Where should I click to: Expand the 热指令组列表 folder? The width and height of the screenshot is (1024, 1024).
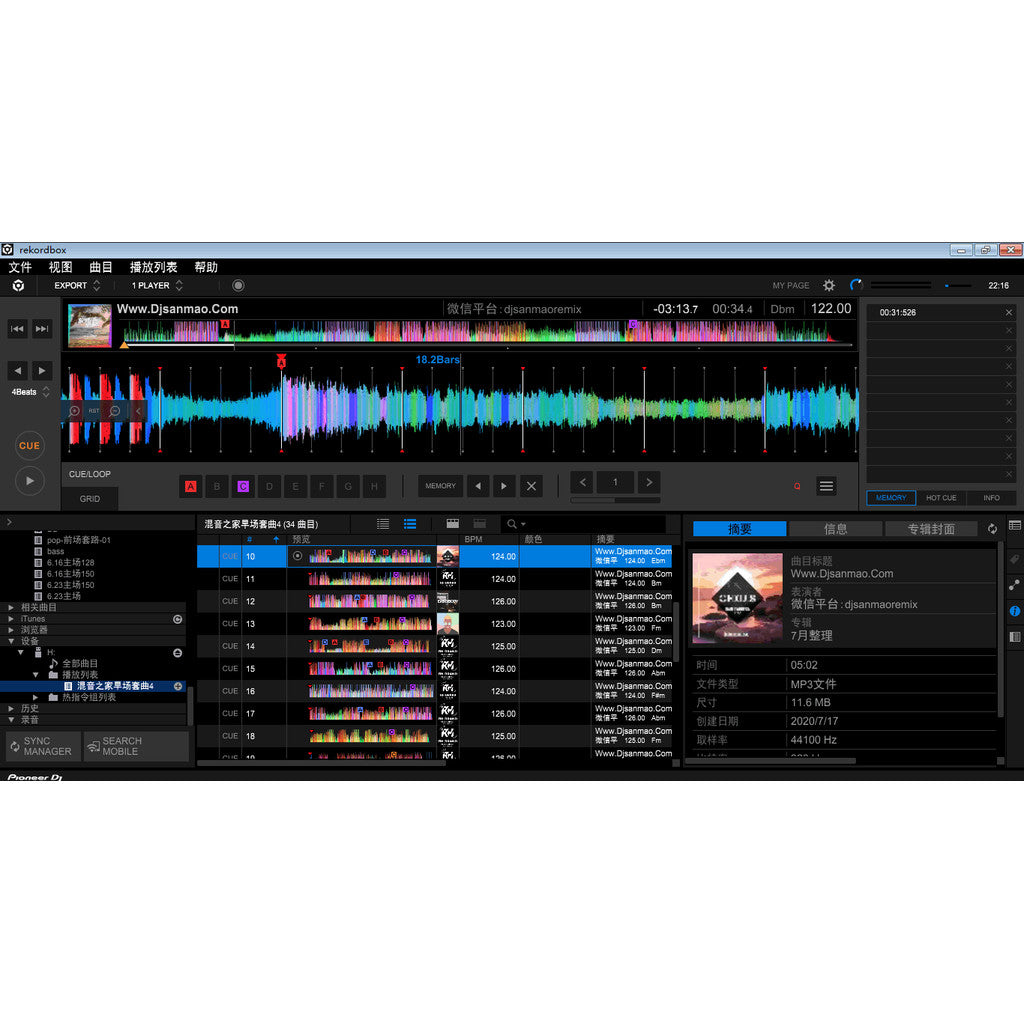coord(35,697)
